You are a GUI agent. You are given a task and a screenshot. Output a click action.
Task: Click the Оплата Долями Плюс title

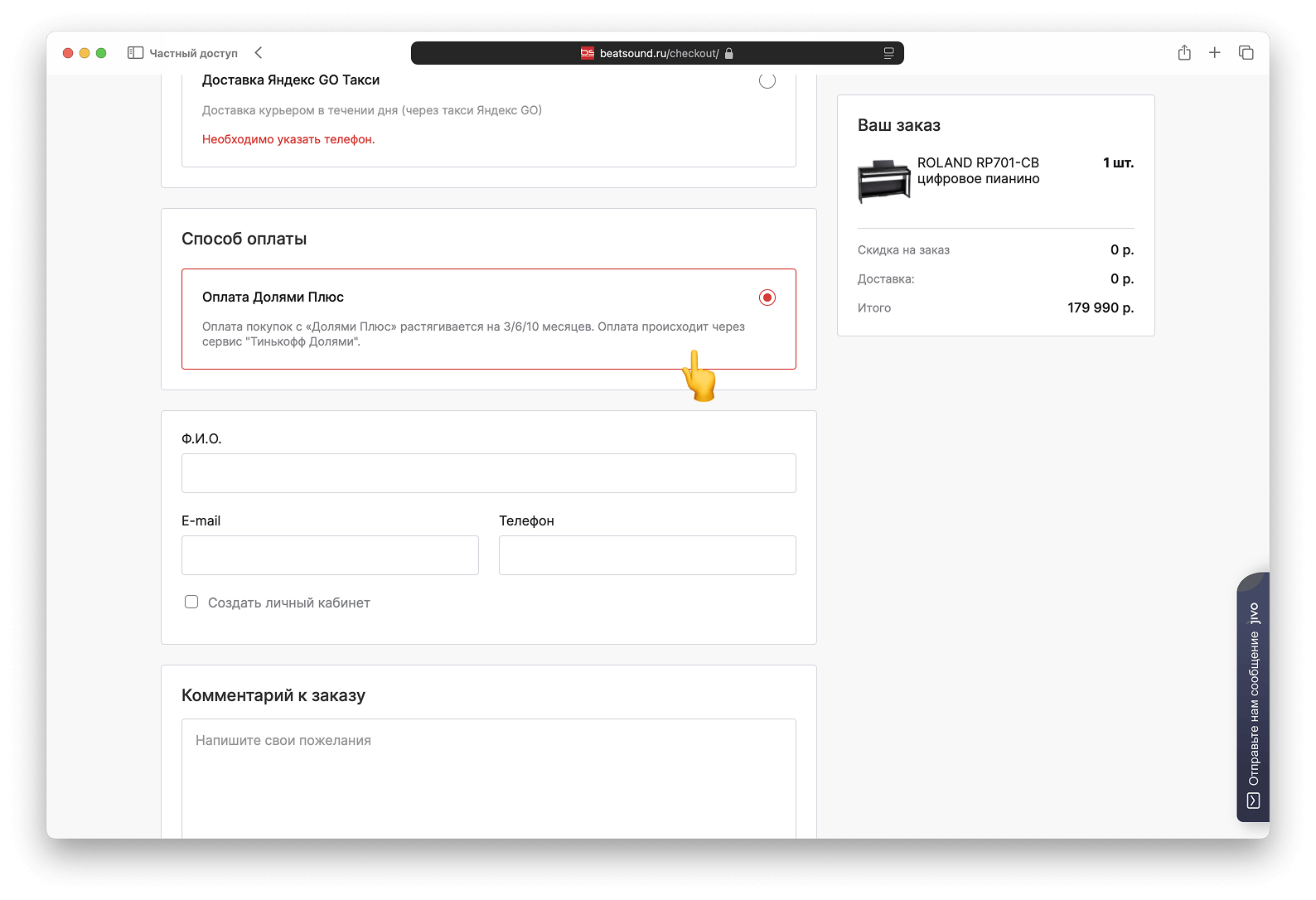(x=273, y=297)
